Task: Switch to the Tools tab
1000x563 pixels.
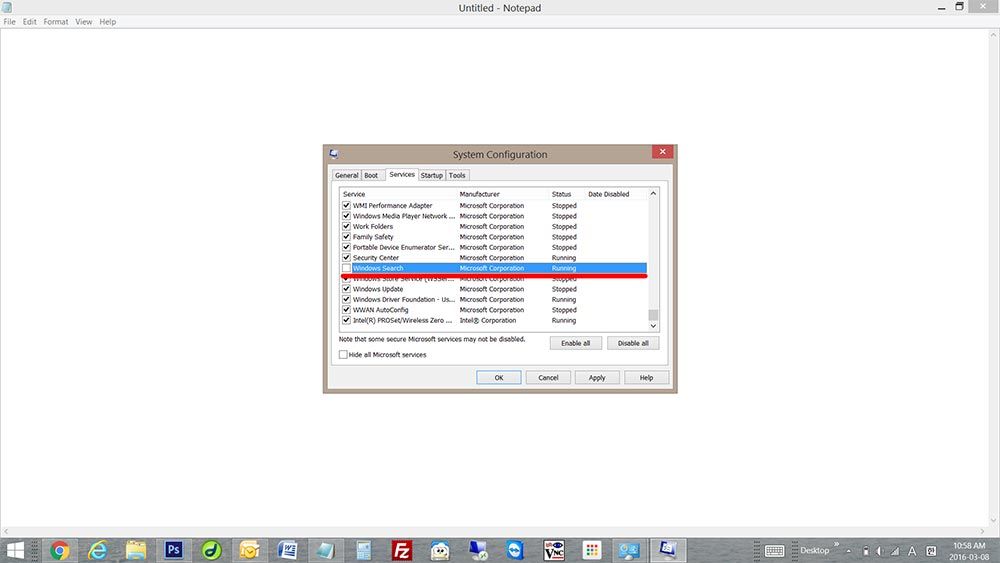Action: pos(457,175)
